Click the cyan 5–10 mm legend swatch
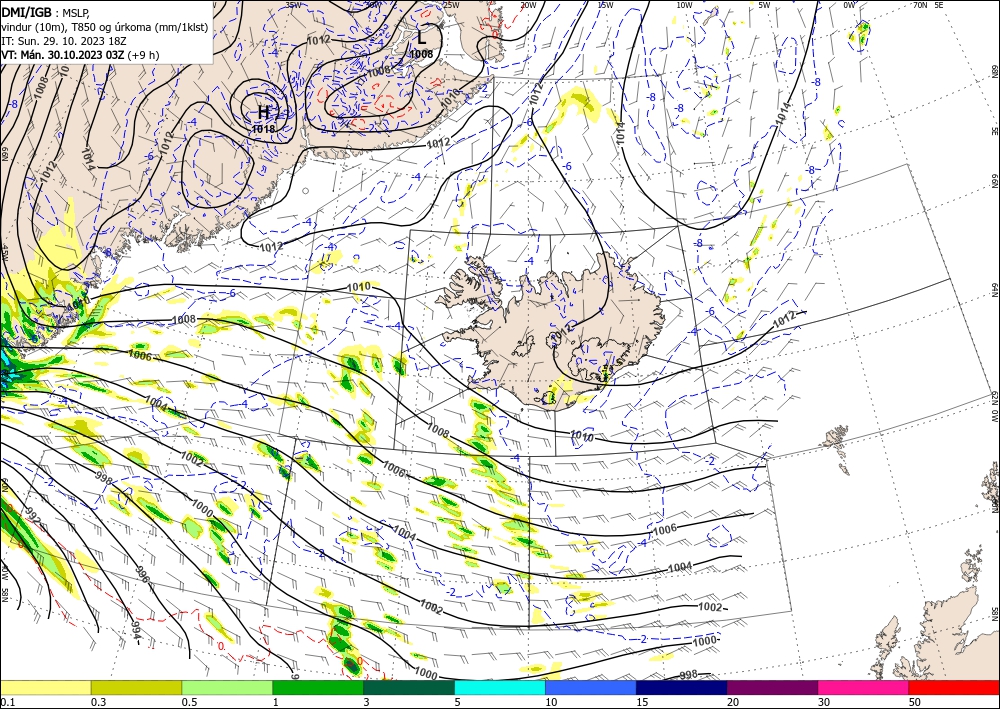This screenshot has height=709, width=1000. coord(500,687)
